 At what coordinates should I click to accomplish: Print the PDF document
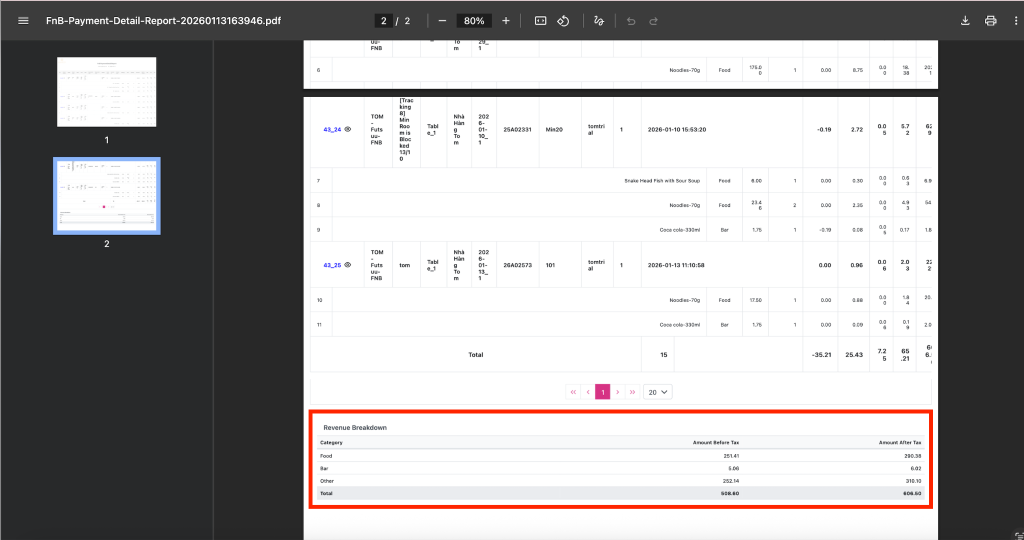pos(990,21)
